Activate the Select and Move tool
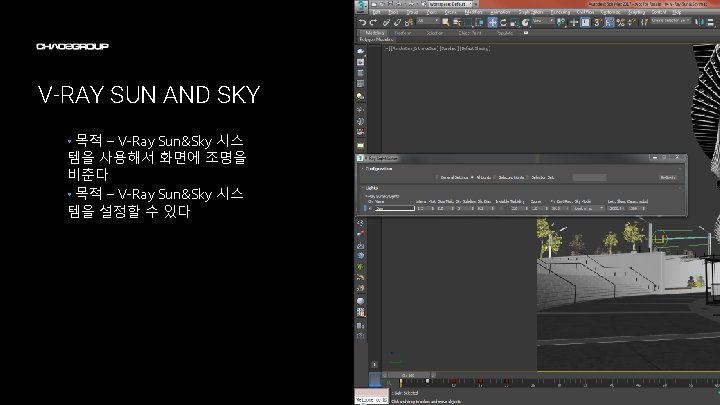Viewport: 720px width, 405px height. click(x=492, y=22)
